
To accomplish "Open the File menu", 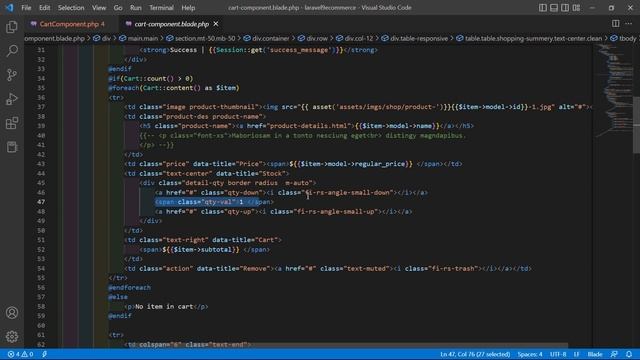I will 26,8.
